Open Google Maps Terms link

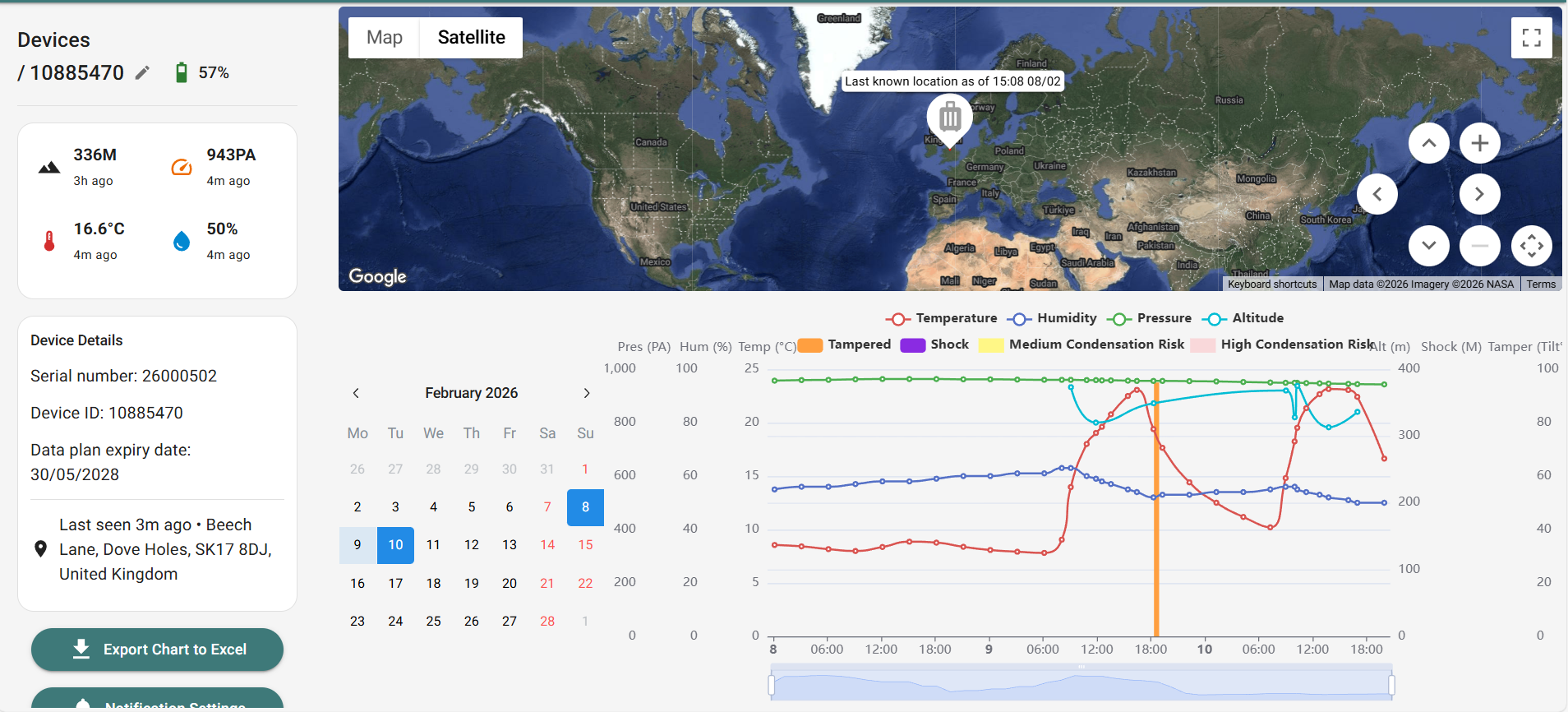point(1541,284)
